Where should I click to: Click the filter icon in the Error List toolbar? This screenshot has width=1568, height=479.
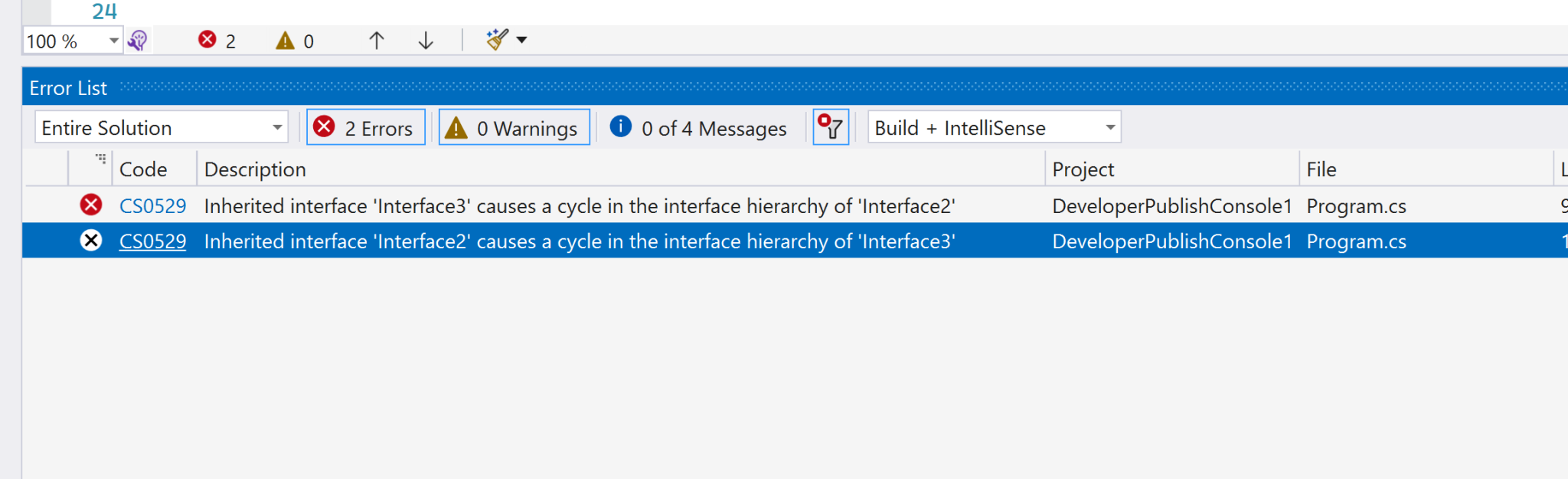click(831, 126)
